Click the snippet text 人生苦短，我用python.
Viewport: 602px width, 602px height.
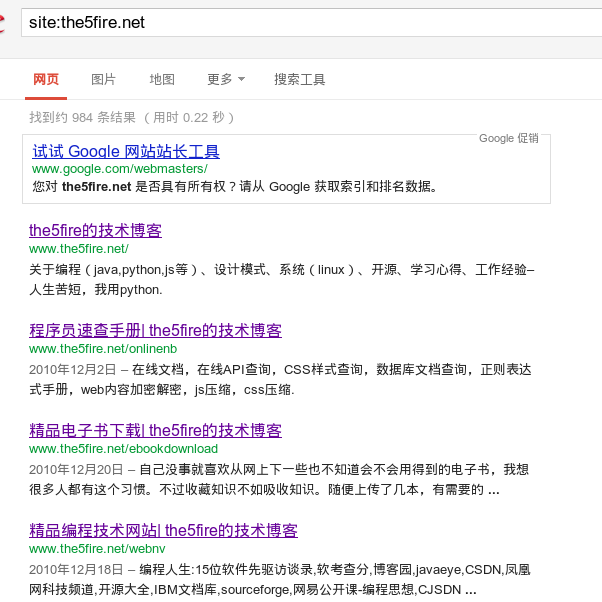click(96, 290)
